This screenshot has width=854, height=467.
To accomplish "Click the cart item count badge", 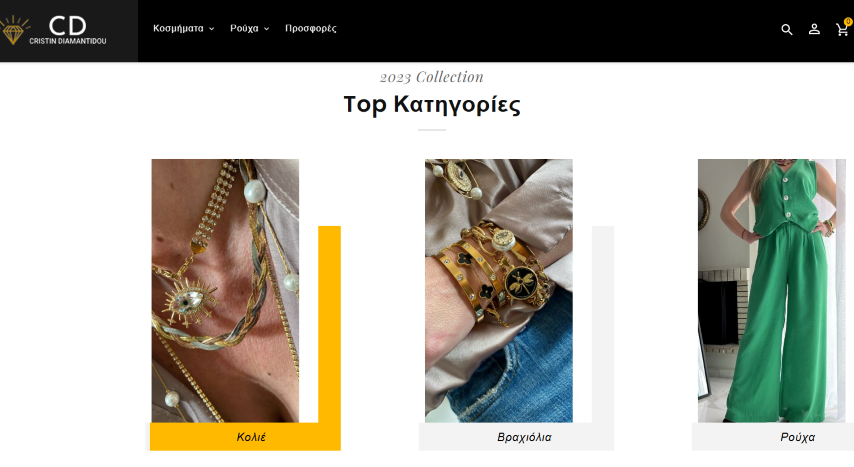I will [x=848, y=22].
